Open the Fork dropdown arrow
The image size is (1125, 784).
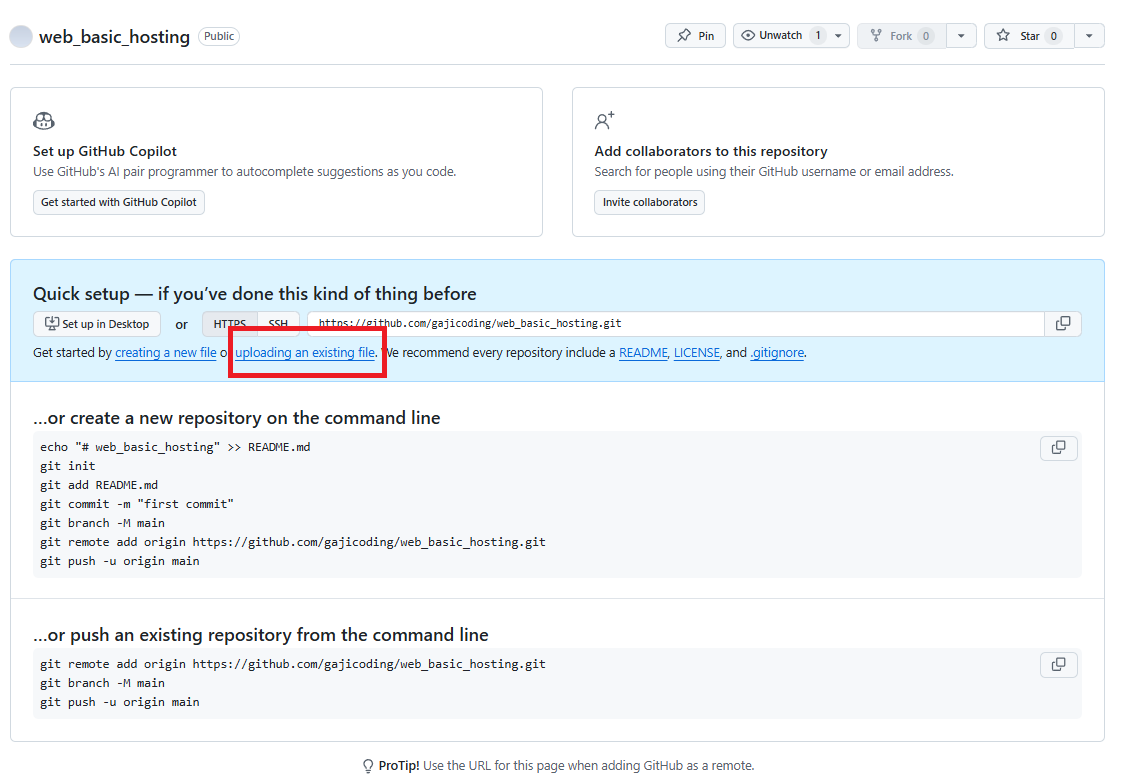961,36
